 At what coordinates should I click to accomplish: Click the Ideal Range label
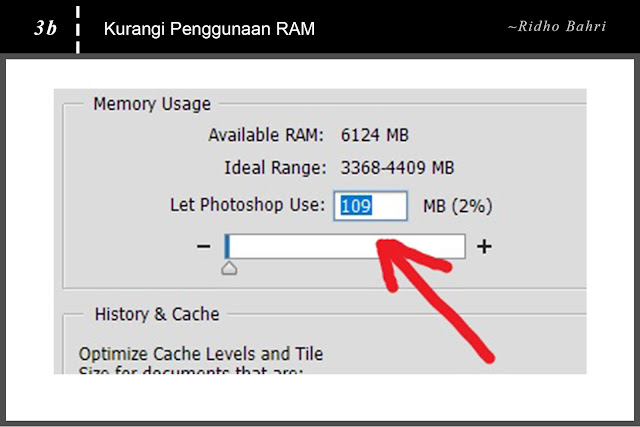276,168
